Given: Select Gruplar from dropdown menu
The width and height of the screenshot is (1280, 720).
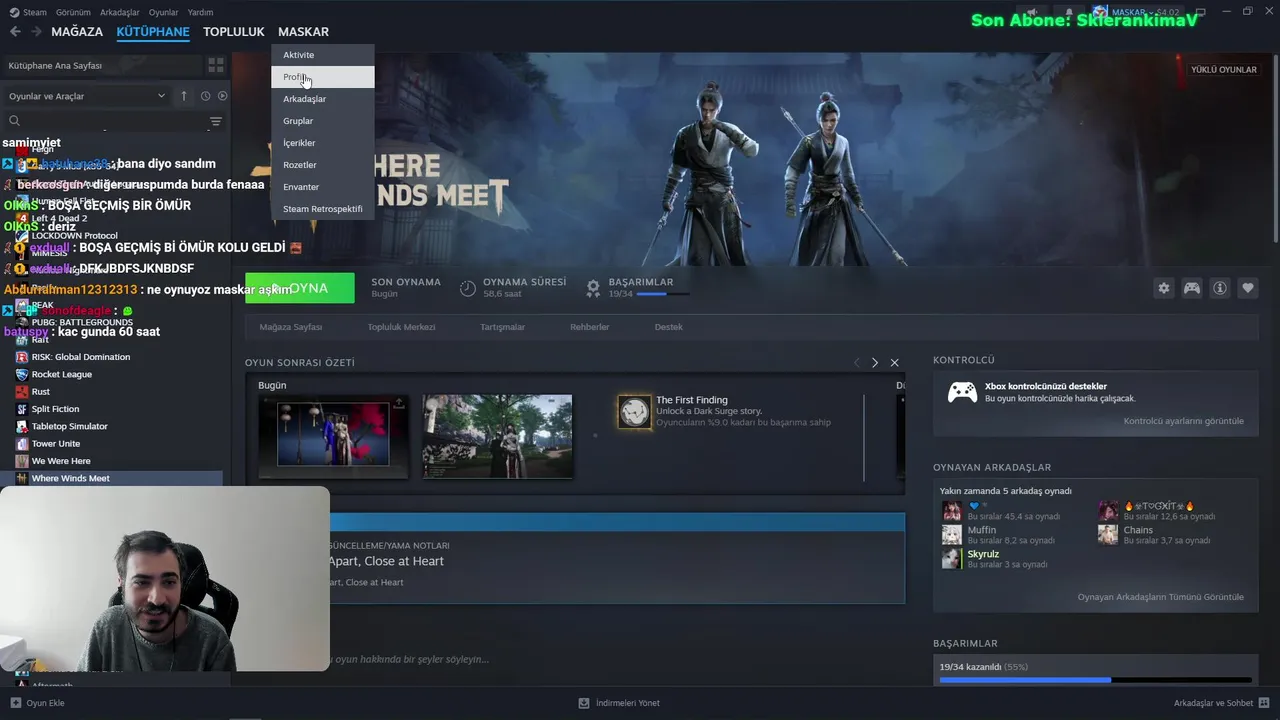Looking at the screenshot, I should pos(323,121).
